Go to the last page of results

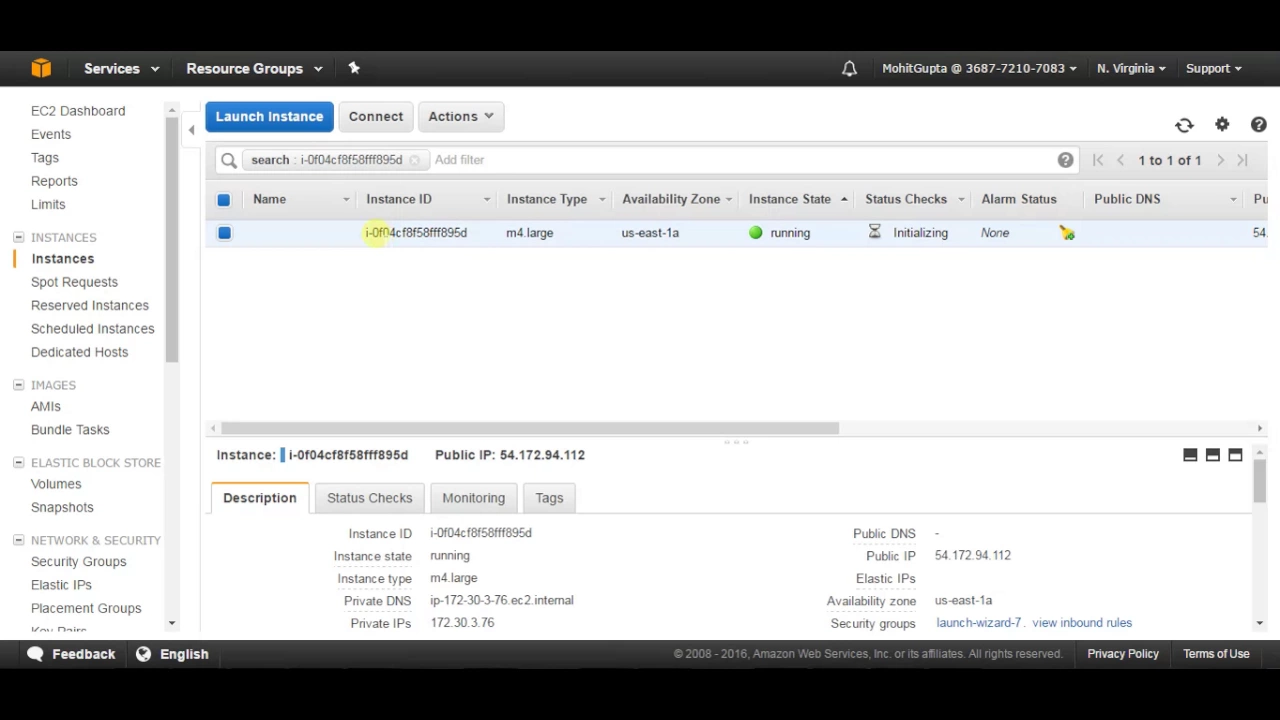point(1242,160)
